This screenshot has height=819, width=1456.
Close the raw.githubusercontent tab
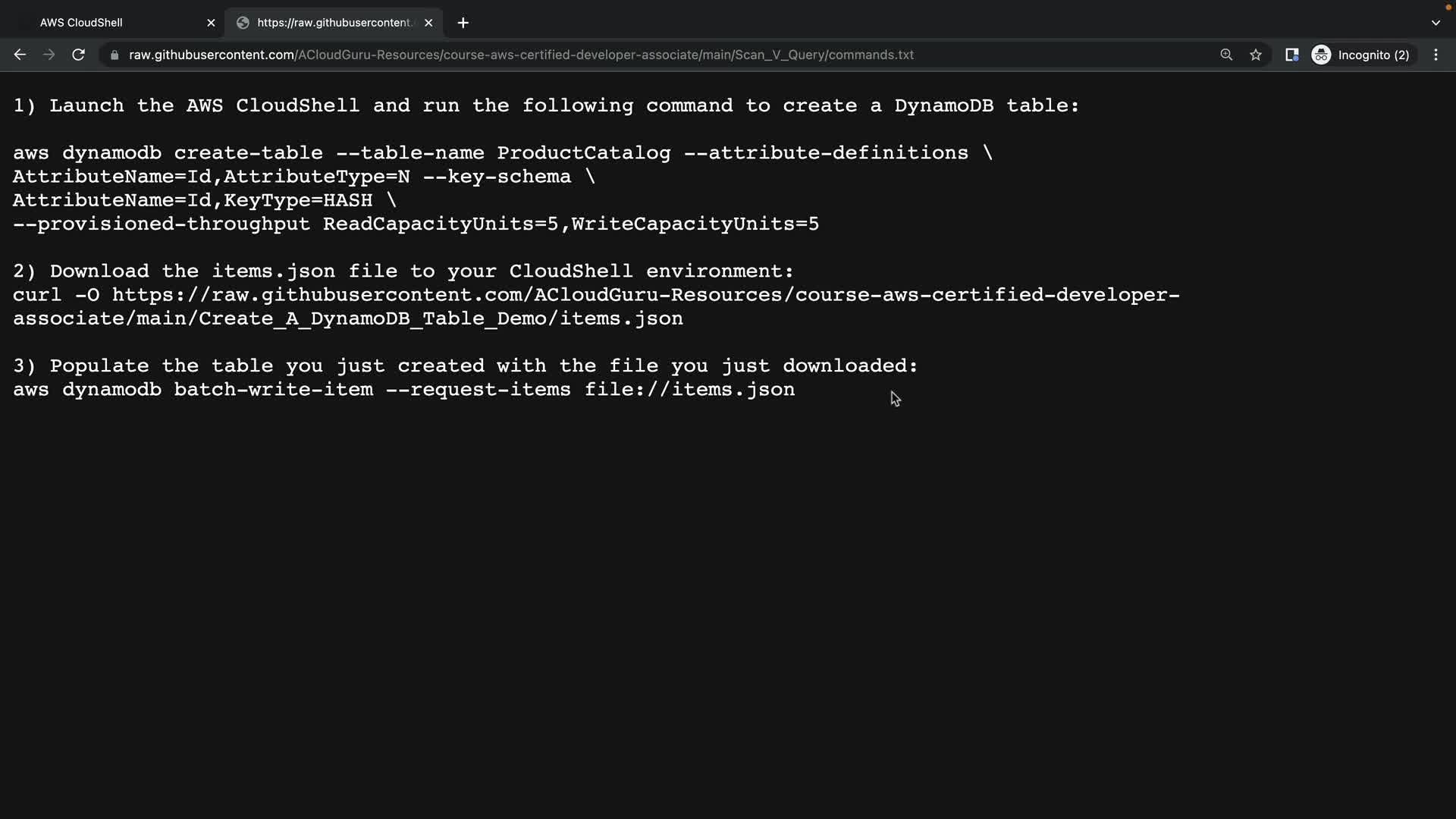point(428,23)
